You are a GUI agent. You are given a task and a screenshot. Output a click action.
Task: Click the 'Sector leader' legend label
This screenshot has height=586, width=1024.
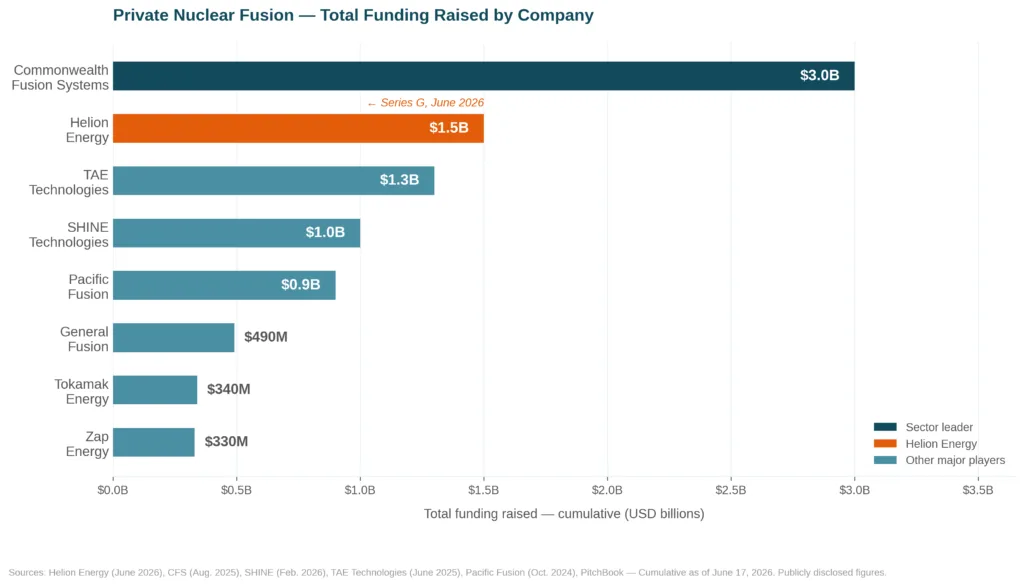point(938,427)
